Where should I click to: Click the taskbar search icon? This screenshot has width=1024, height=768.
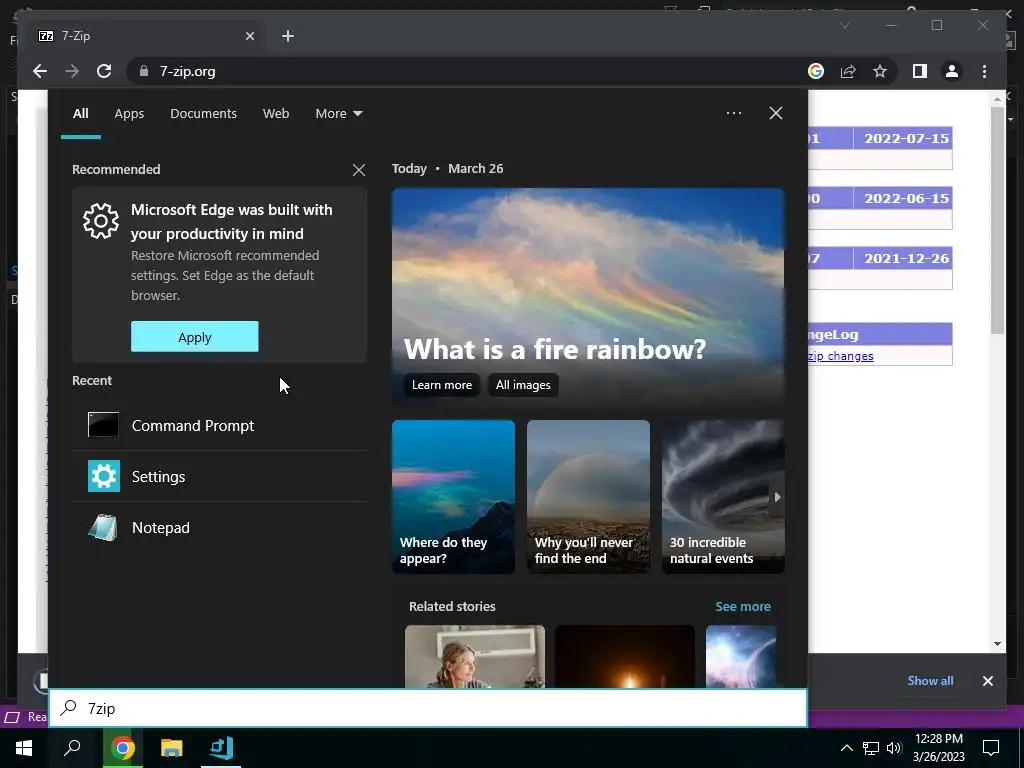click(x=72, y=748)
